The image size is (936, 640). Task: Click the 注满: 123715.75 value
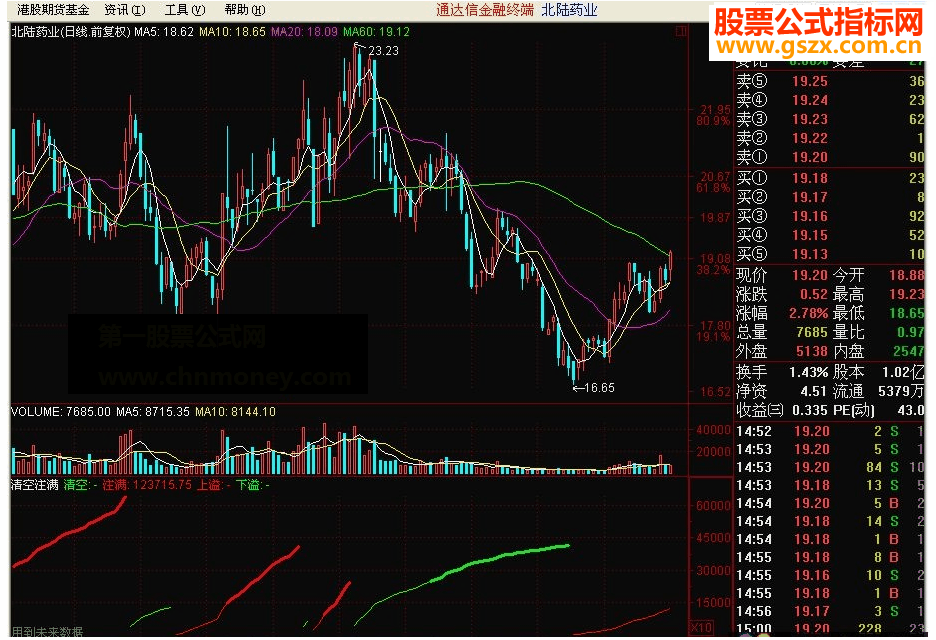(x=147, y=485)
